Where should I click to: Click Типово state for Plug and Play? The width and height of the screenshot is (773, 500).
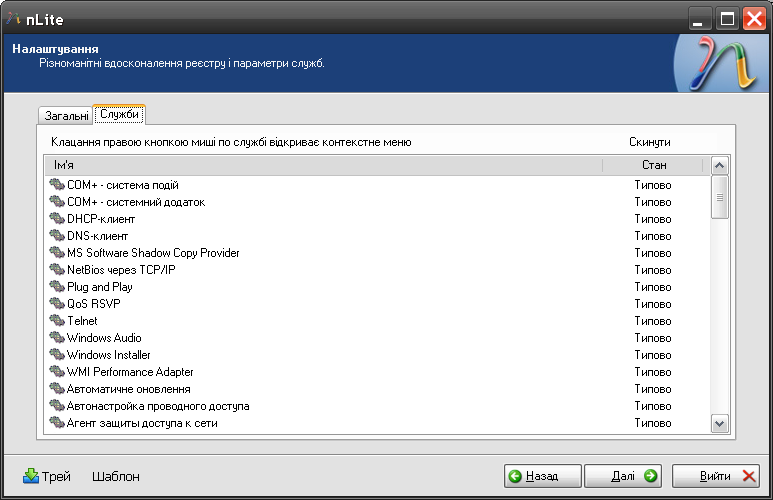653,287
